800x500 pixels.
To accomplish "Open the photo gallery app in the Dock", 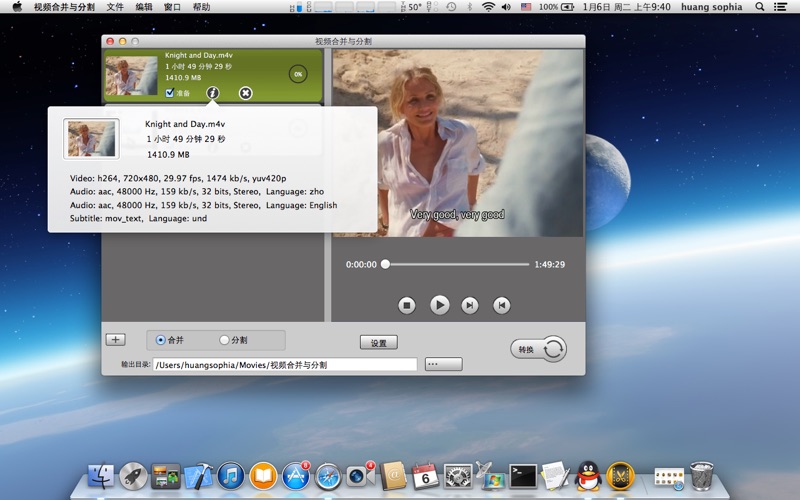I will [x=166, y=477].
